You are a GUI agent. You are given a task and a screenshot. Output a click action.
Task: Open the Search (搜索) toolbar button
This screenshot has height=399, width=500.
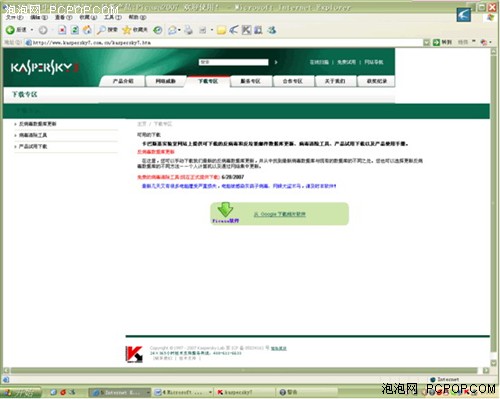pyautogui.click(x=107, y=30)
